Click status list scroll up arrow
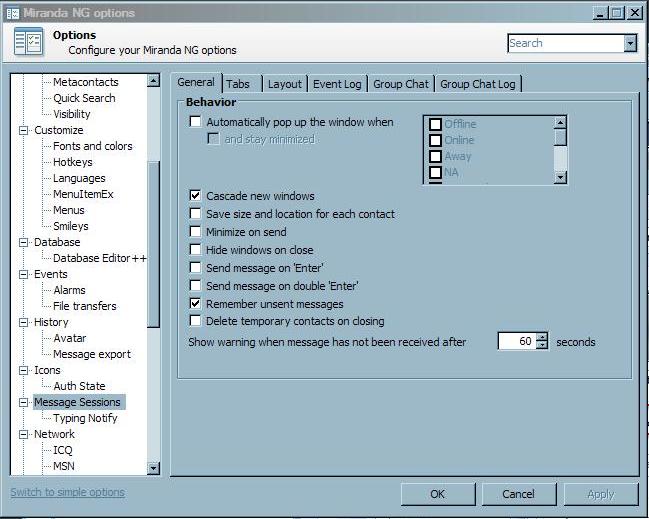The image size is (649, 519). [560, 123]
